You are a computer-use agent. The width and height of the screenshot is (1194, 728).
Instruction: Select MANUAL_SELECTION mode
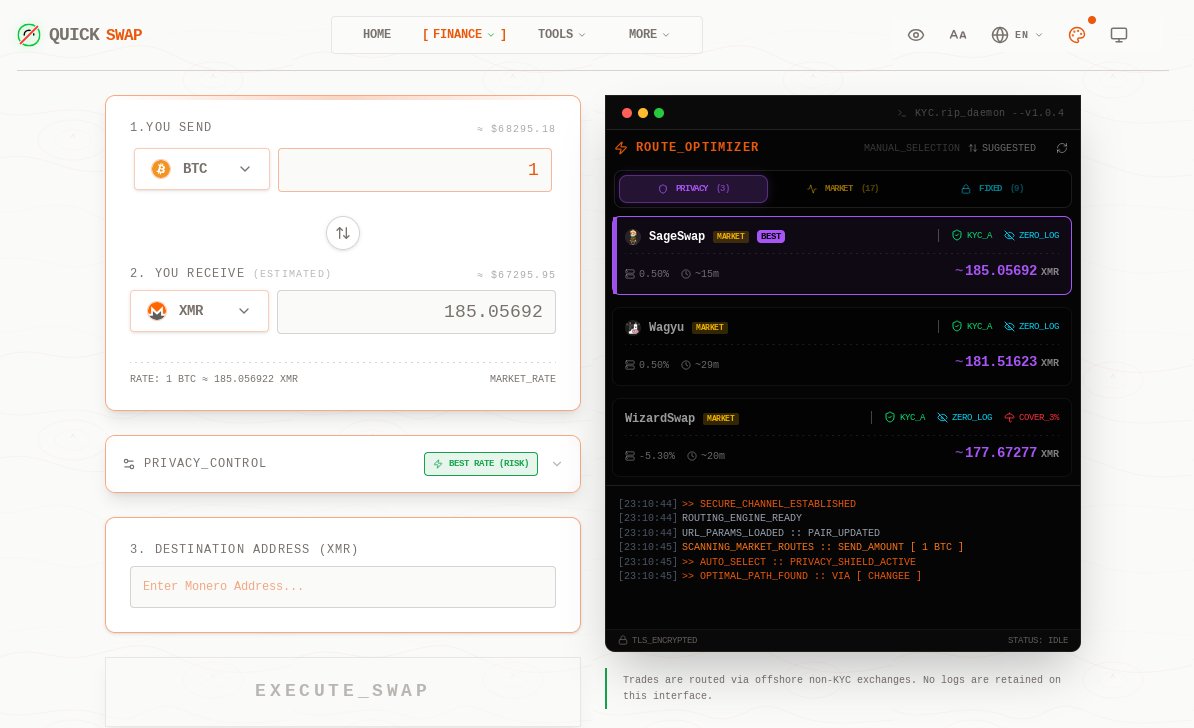911,148
